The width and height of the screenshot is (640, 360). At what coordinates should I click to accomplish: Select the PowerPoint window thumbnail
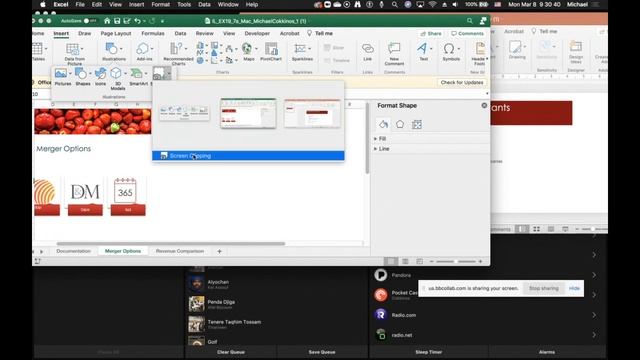click(x=312, y=113)
